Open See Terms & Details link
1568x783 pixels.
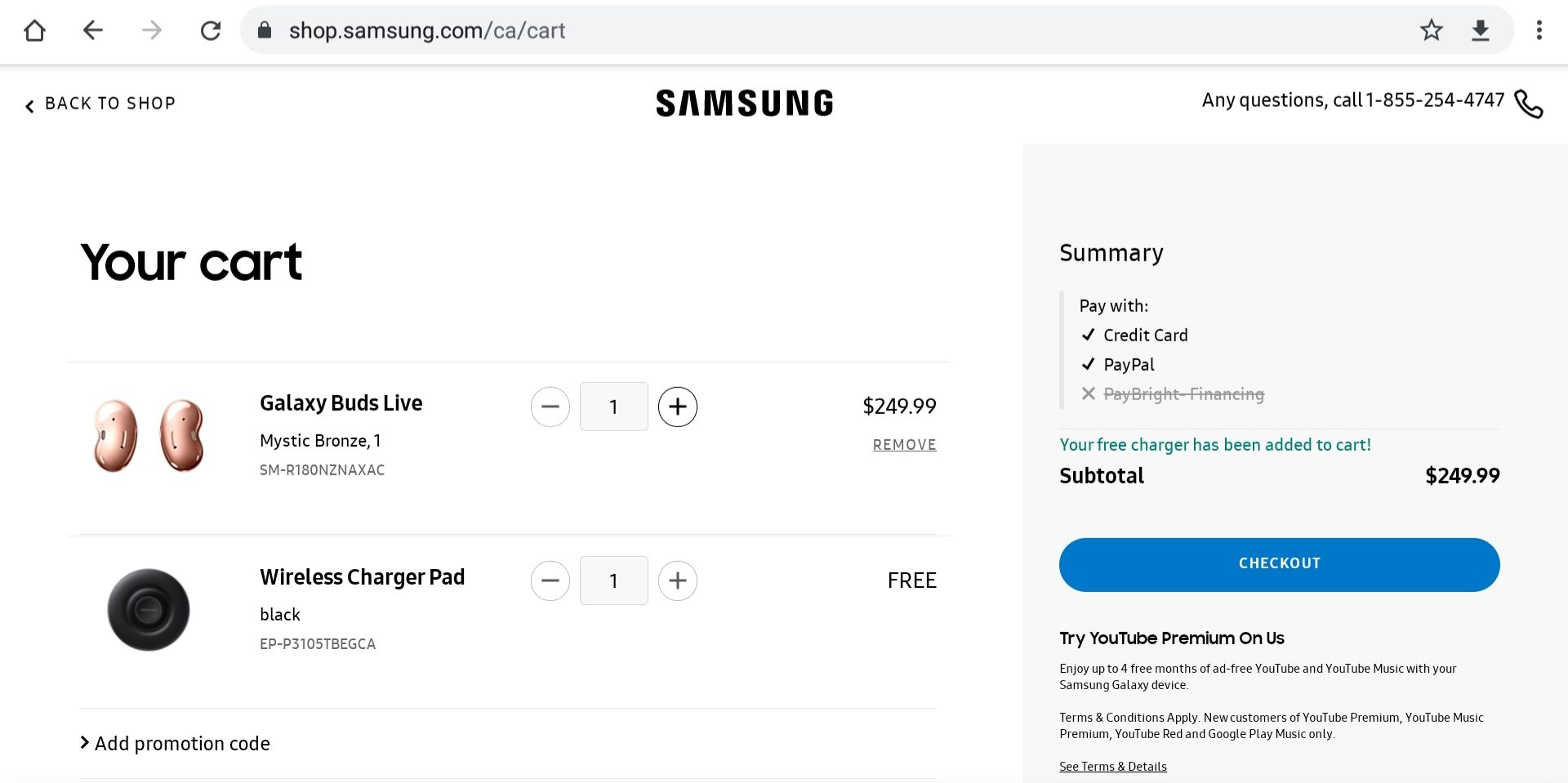tap(1112, 766)
